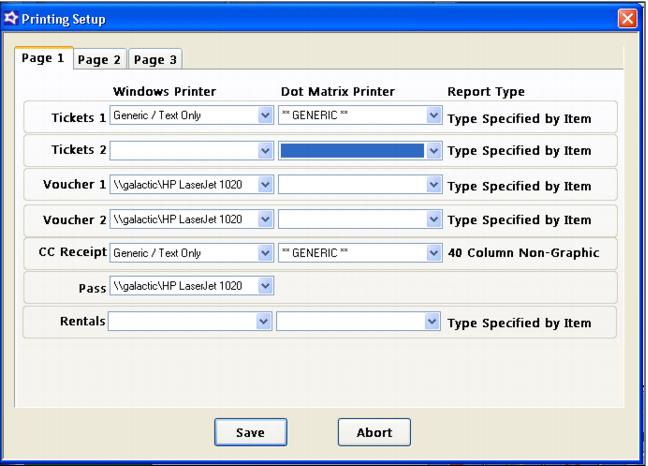Click the Save button
648x466 pixels.
point(251,432)
